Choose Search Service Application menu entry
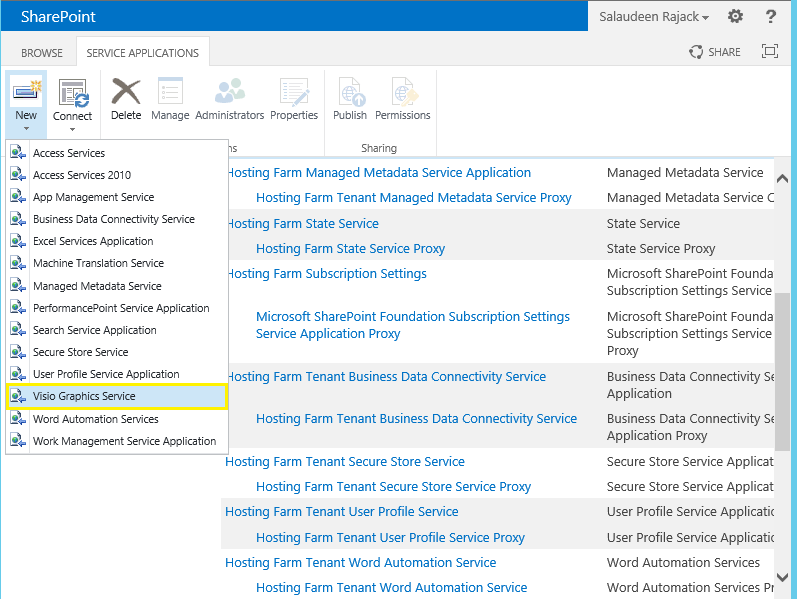 click(117, 330)
